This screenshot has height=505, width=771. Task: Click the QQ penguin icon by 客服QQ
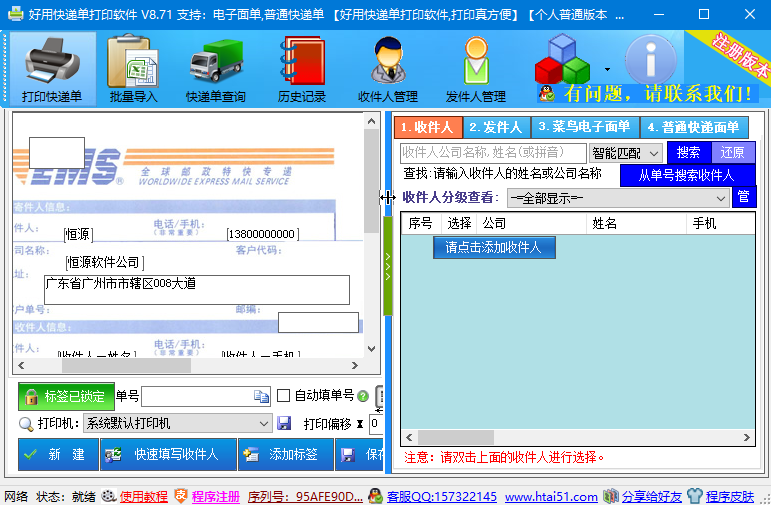(x=376, y=496)
